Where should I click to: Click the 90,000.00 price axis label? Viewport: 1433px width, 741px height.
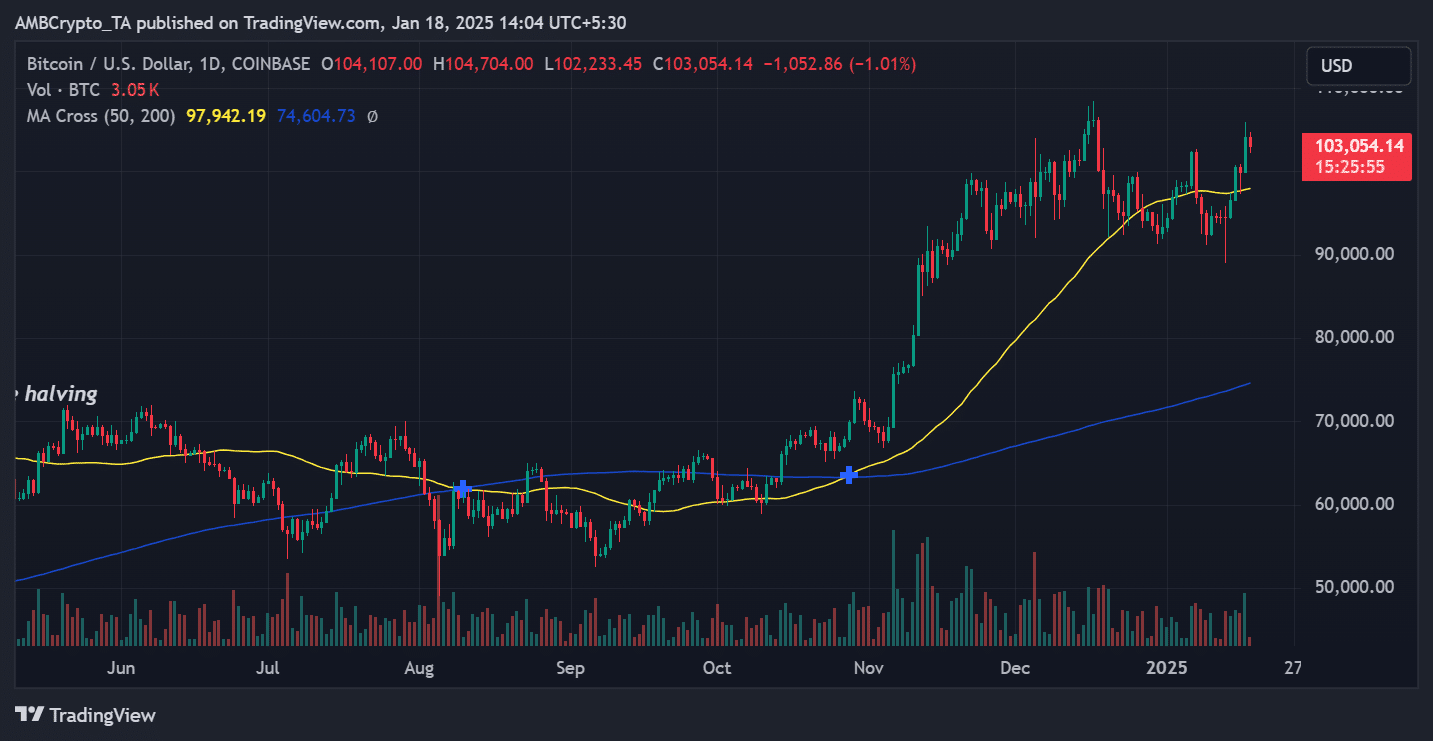point(1356,254)
